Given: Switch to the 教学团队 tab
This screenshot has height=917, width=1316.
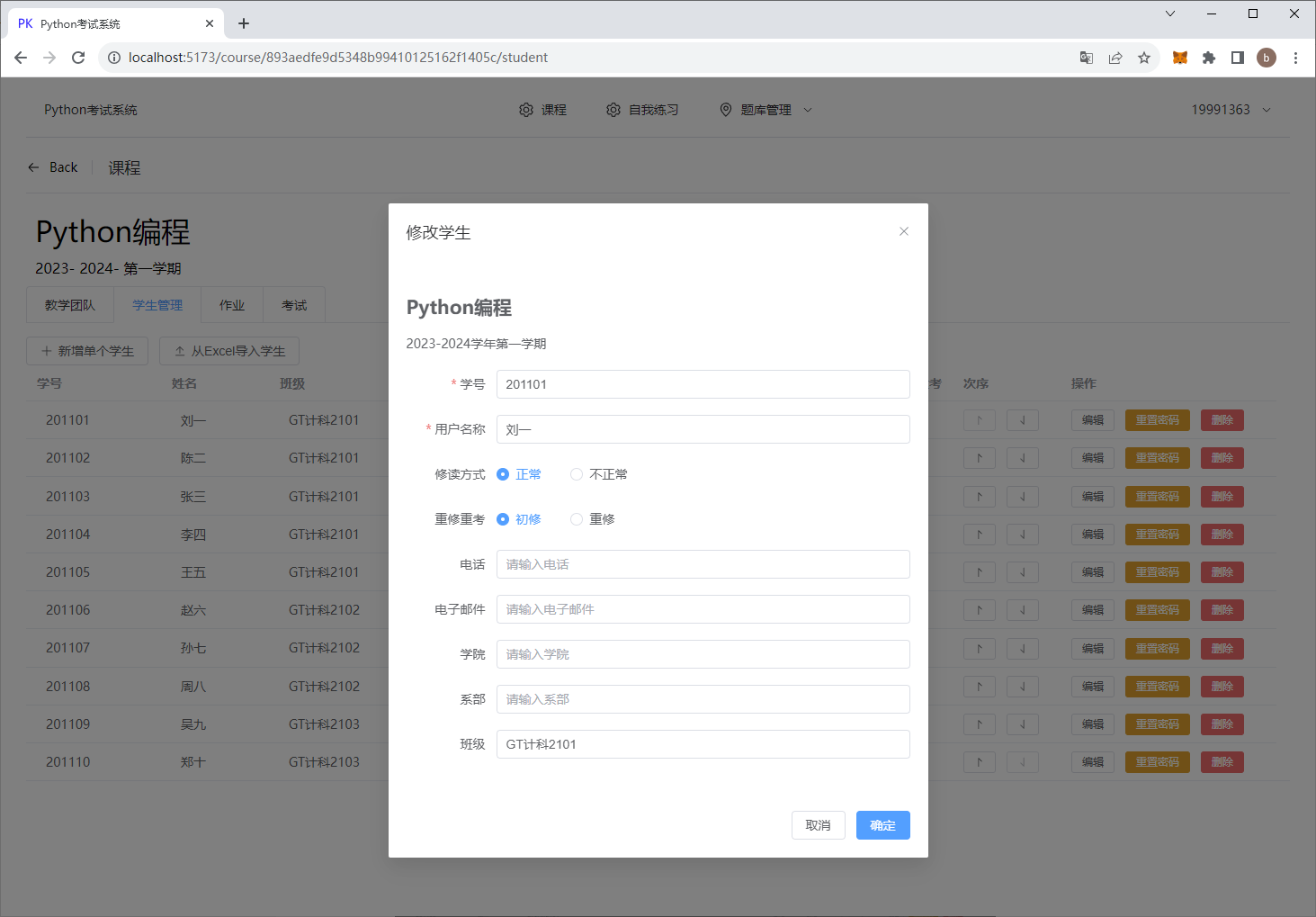Looking at the screenshot, I should pos(70,305).
